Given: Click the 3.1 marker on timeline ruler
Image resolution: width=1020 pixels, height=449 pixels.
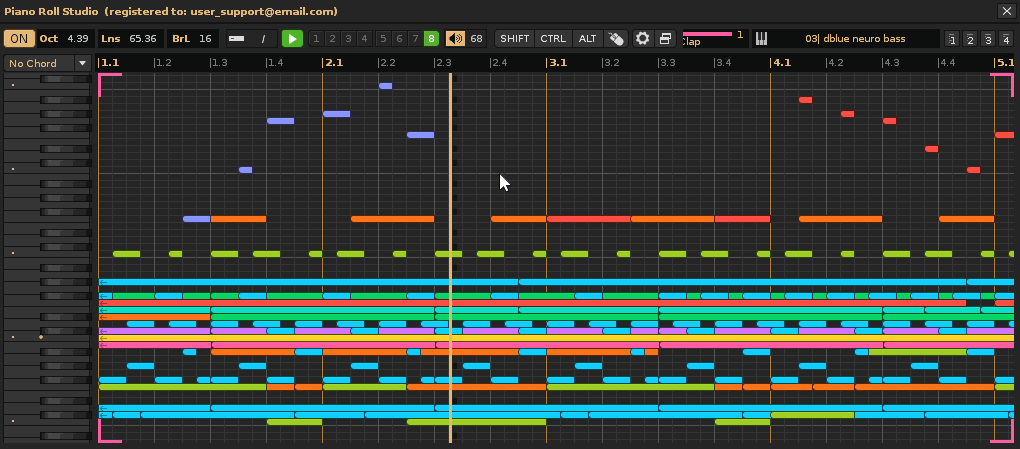Looking at the screenshot, I should coord(557,62).
